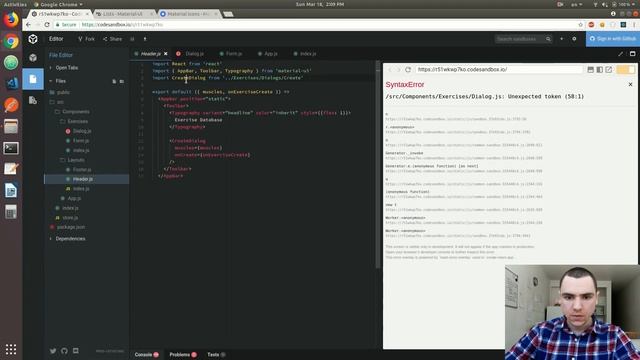Dismiss the SyntaxError overlay
The image size is (640, 360).
(630, 84)
